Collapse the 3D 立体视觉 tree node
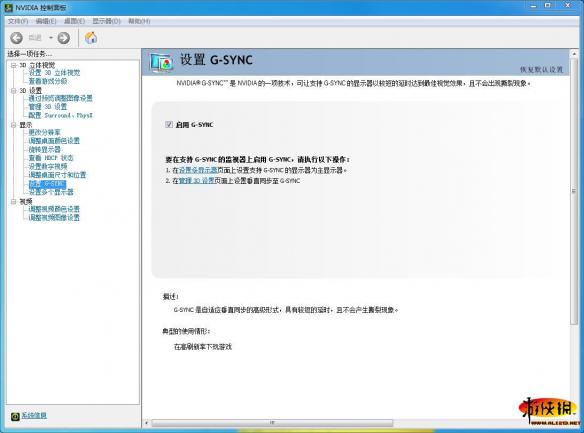584x433 pixels. pyautogui.click(x=13, y=66)
